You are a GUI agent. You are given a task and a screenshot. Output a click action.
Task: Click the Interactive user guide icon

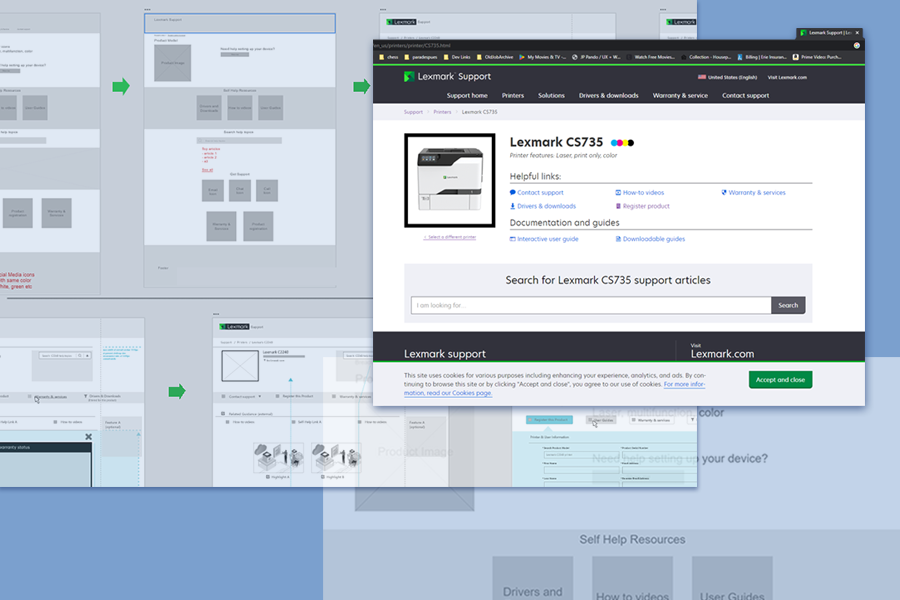513,239
